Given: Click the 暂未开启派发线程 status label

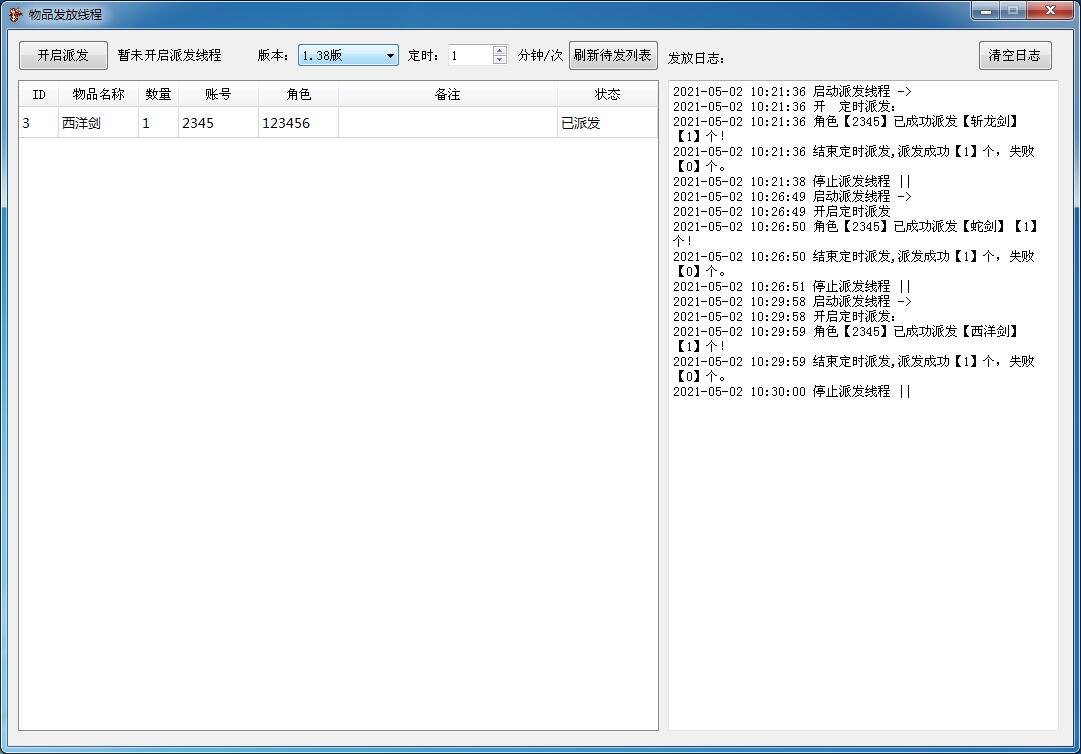Looking at the screenshot, I should [170, 55].
